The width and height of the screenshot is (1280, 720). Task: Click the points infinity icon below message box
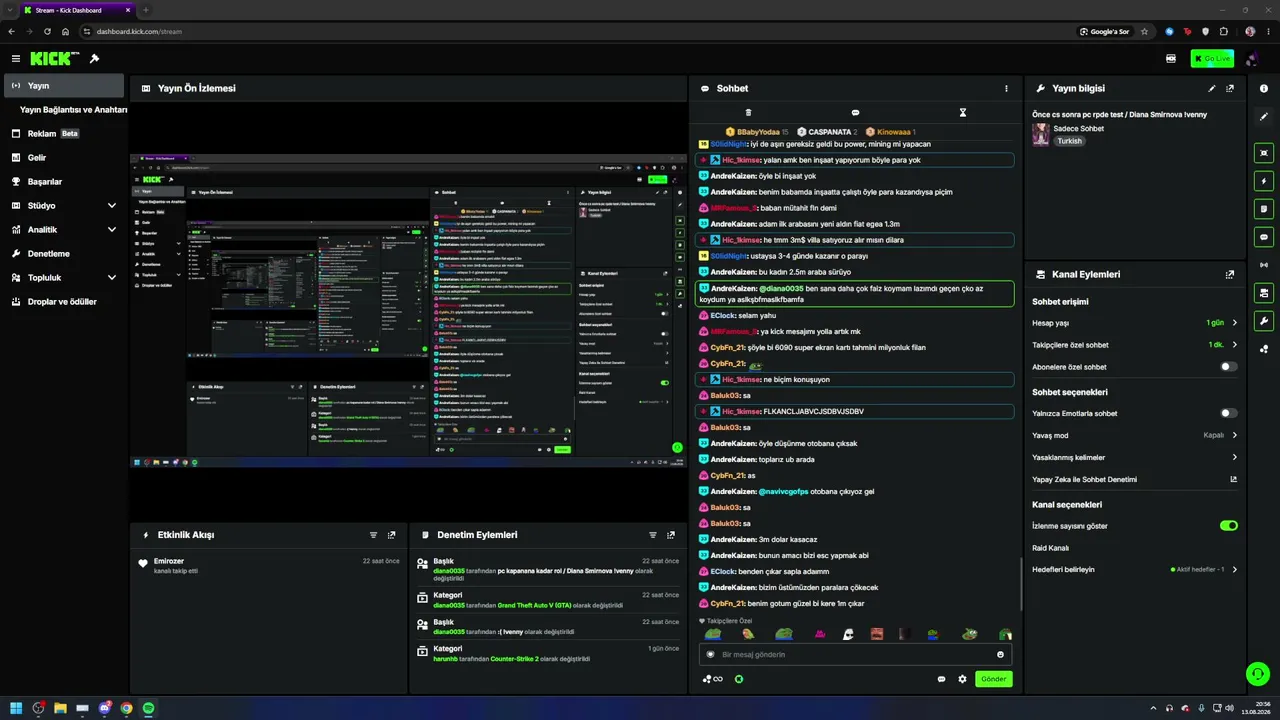(713, 679)
